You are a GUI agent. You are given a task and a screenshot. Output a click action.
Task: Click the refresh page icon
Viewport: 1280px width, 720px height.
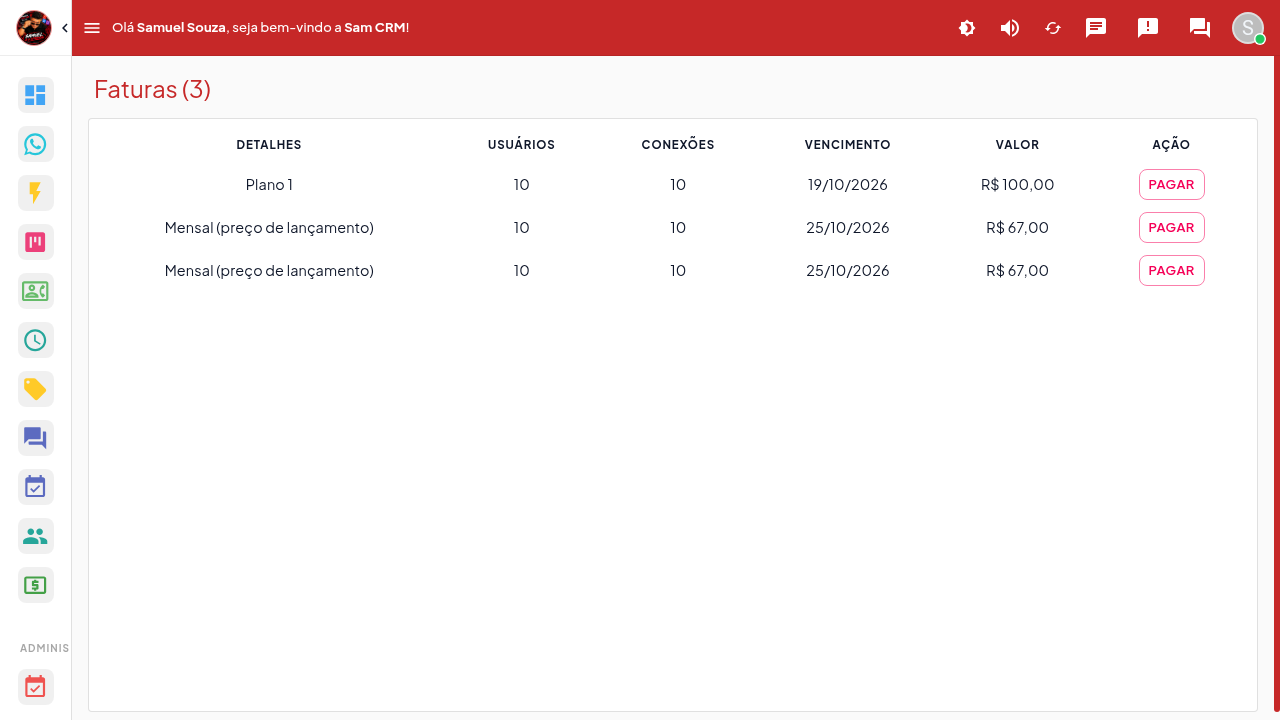tap(1053, 28)
